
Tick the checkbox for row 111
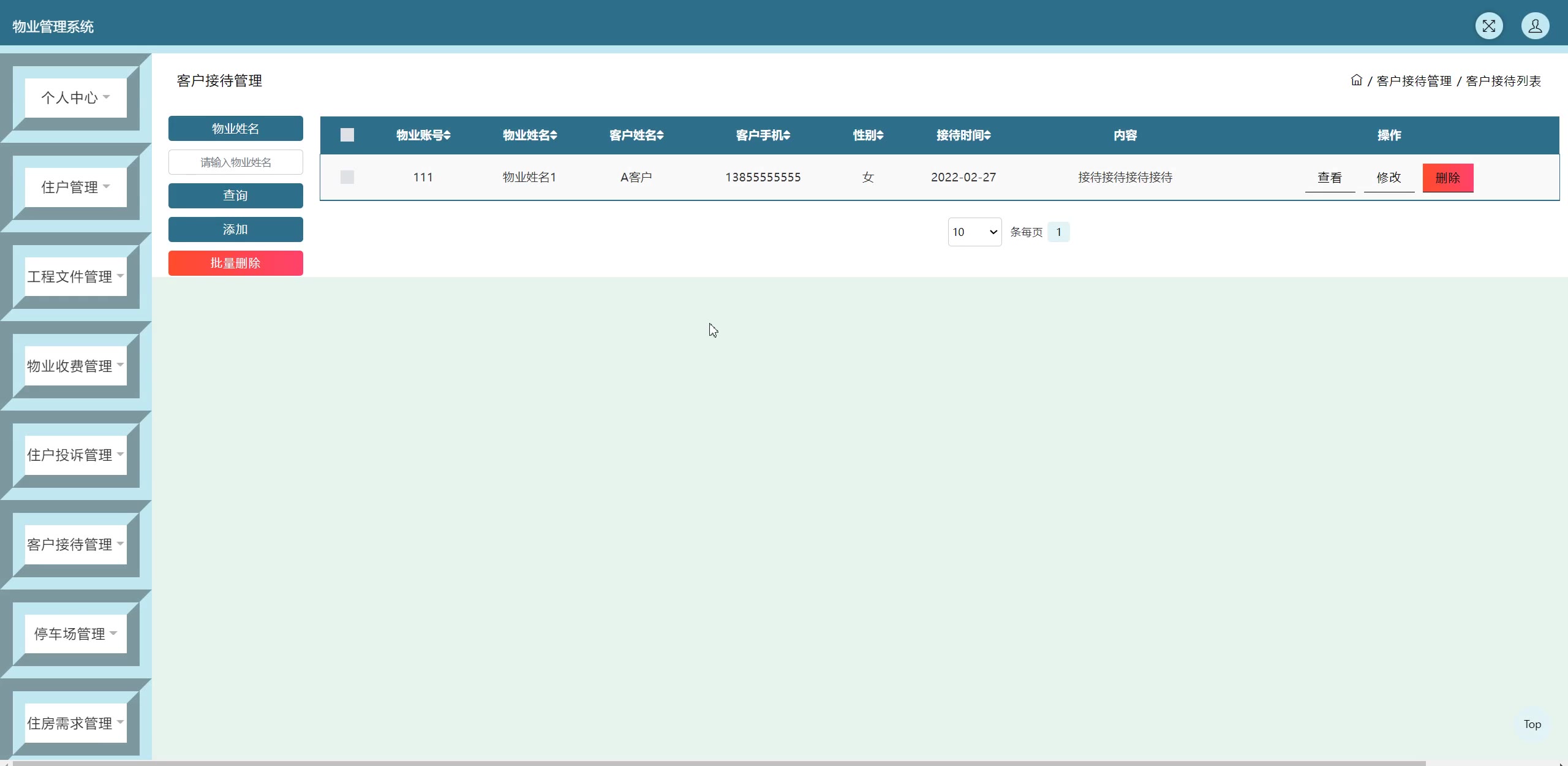[347, 177]
